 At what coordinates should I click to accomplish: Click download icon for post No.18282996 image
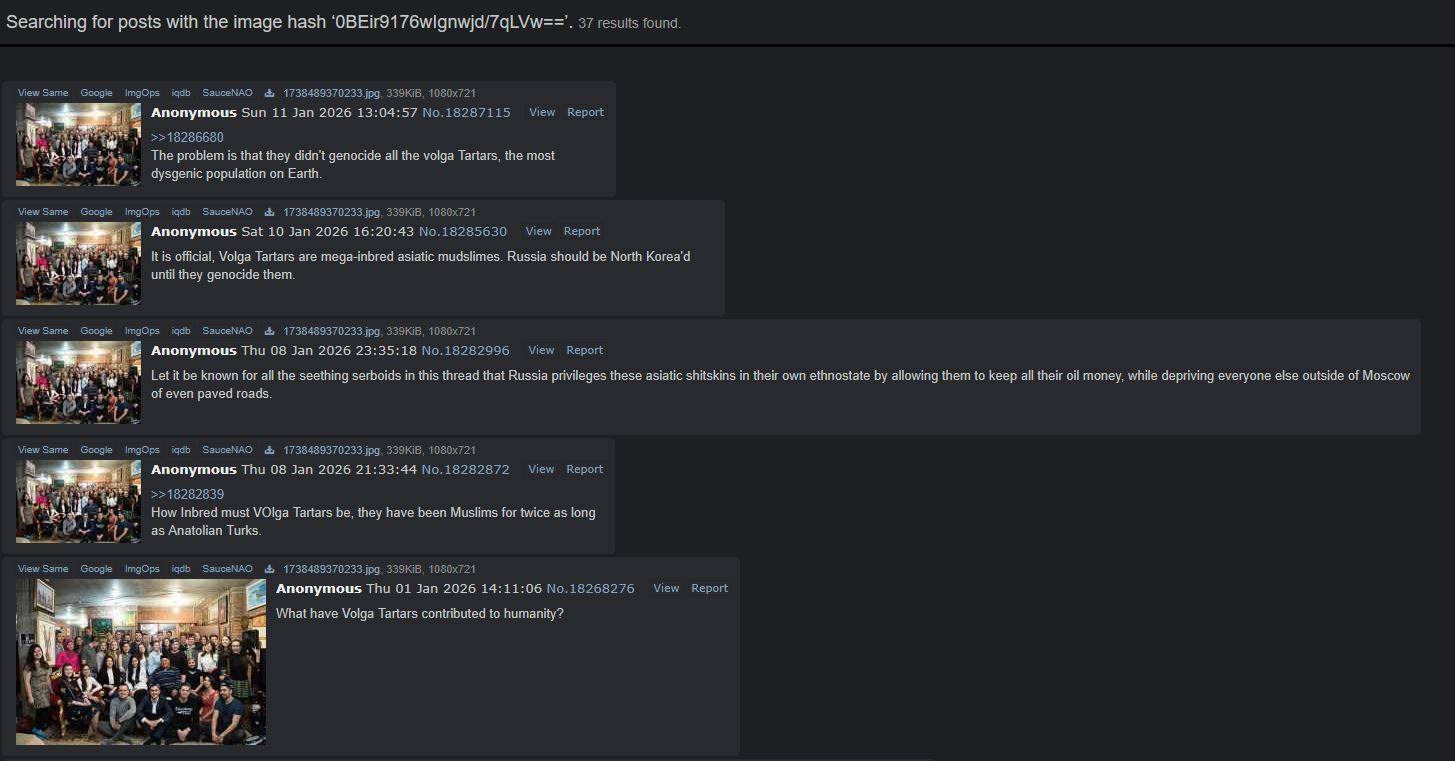pos(269,331)
